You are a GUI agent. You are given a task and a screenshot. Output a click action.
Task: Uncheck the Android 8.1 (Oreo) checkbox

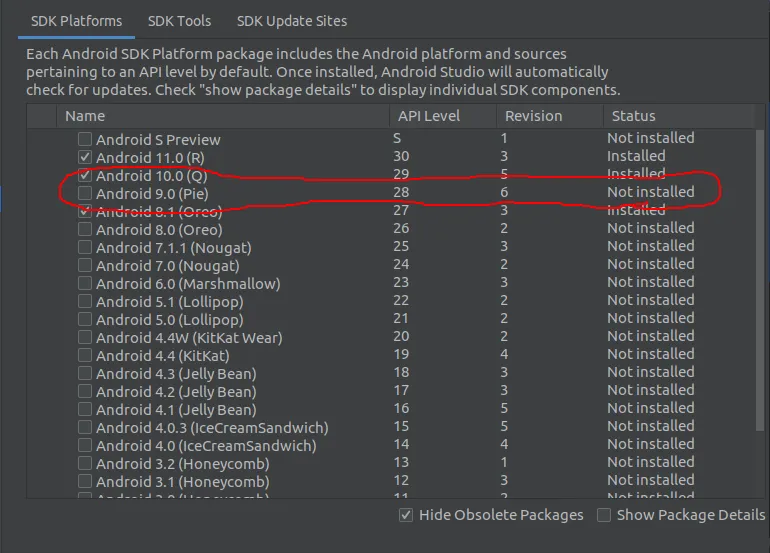86,212
